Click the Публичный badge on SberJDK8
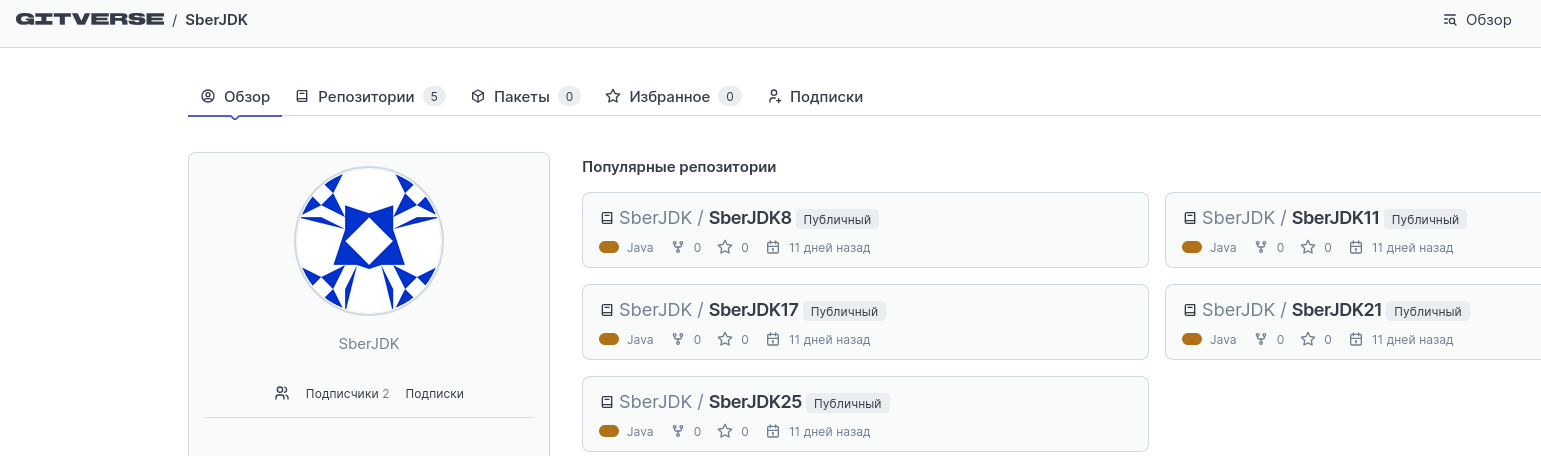The height and width of the screenshot is (456, 1541). click(837, 219)
